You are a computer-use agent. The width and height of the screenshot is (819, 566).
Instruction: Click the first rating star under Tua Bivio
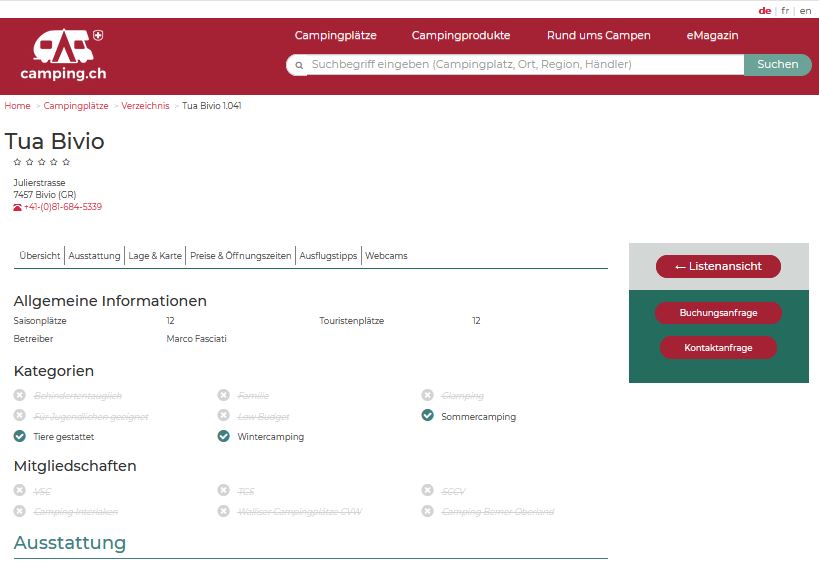tap(17, 162)
